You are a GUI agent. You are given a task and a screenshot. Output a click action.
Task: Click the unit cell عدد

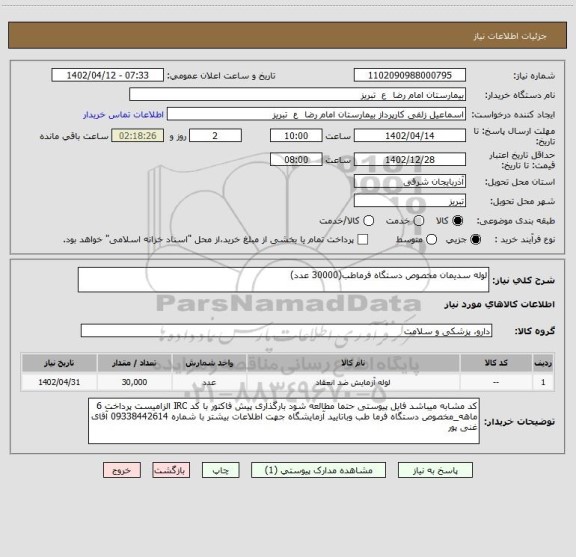click(x=209, y=382)
